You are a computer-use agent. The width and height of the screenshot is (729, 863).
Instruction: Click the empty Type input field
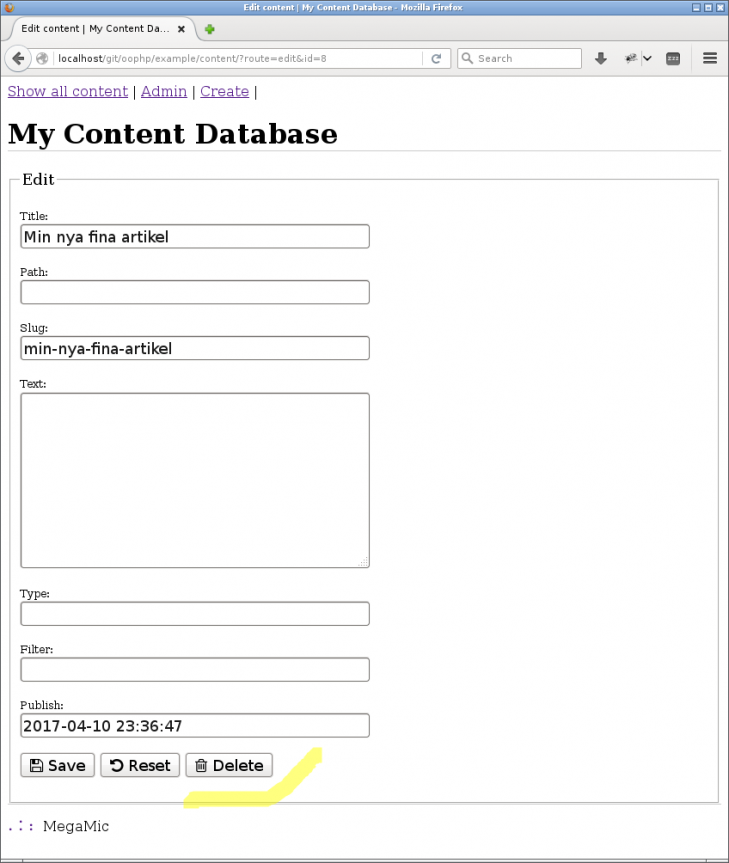[x=195, y=614]
